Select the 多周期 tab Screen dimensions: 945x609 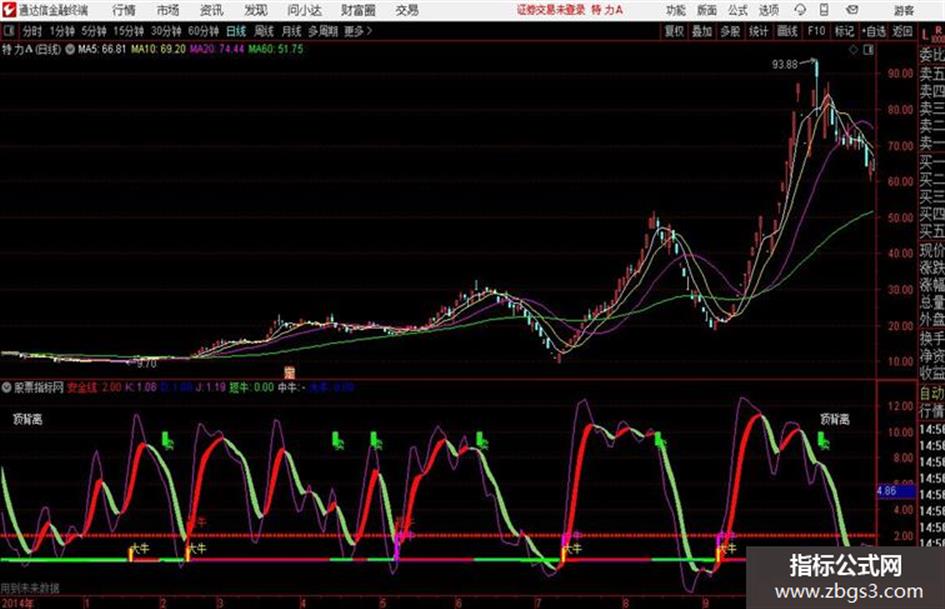tap(322, 31)
